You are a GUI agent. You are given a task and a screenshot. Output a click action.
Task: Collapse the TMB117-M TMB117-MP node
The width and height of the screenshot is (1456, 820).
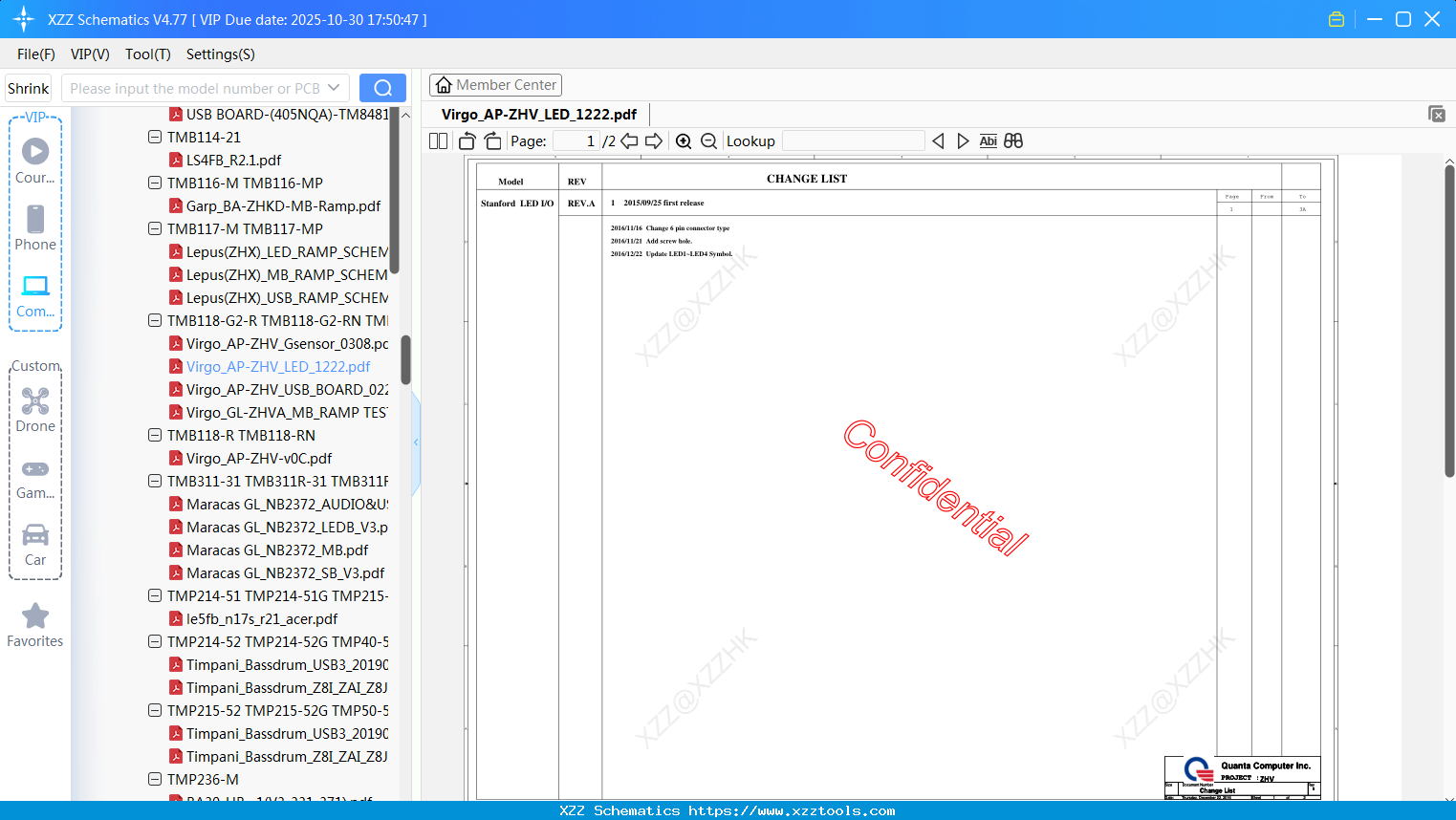[x=155, y=229]
